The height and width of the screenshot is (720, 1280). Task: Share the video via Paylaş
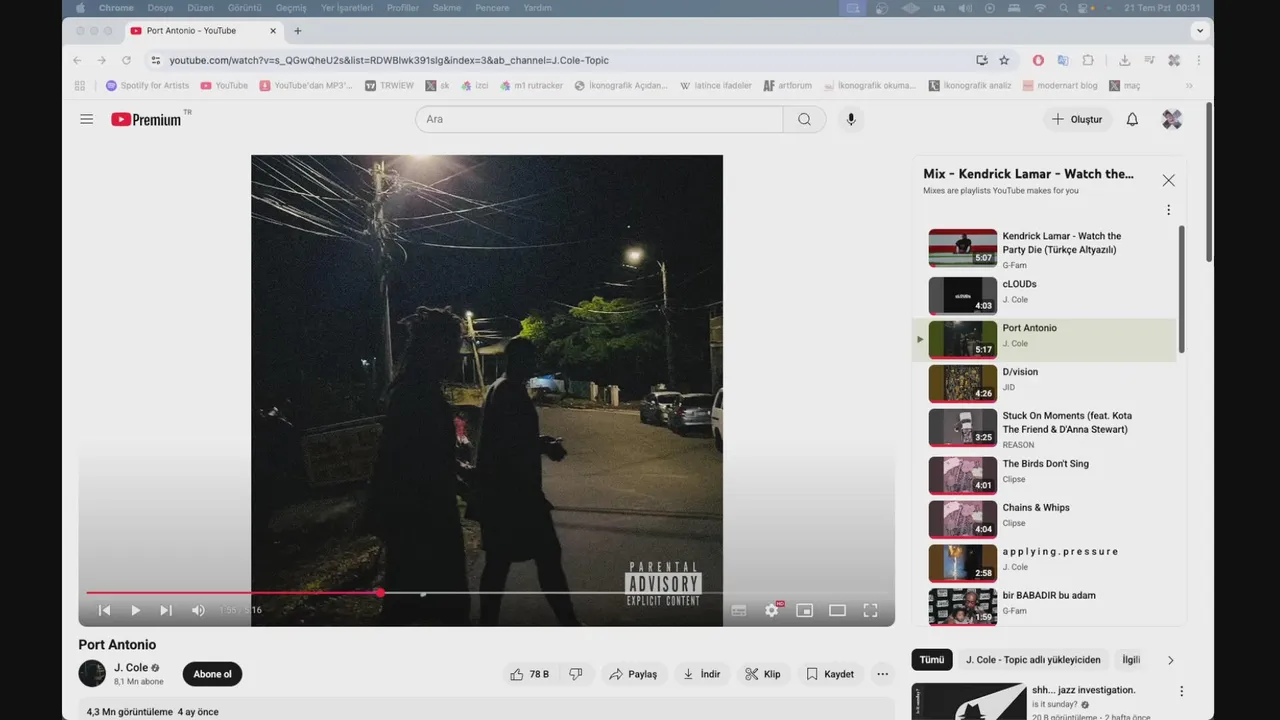[x=633, y=674]
